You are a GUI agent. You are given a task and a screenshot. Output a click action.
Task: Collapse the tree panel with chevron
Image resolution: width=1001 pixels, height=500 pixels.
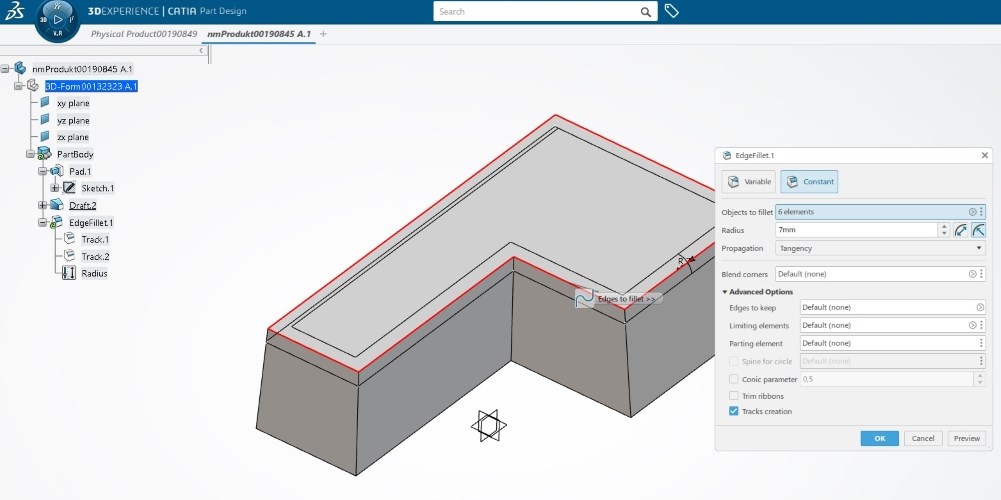[x=201, y=50]
